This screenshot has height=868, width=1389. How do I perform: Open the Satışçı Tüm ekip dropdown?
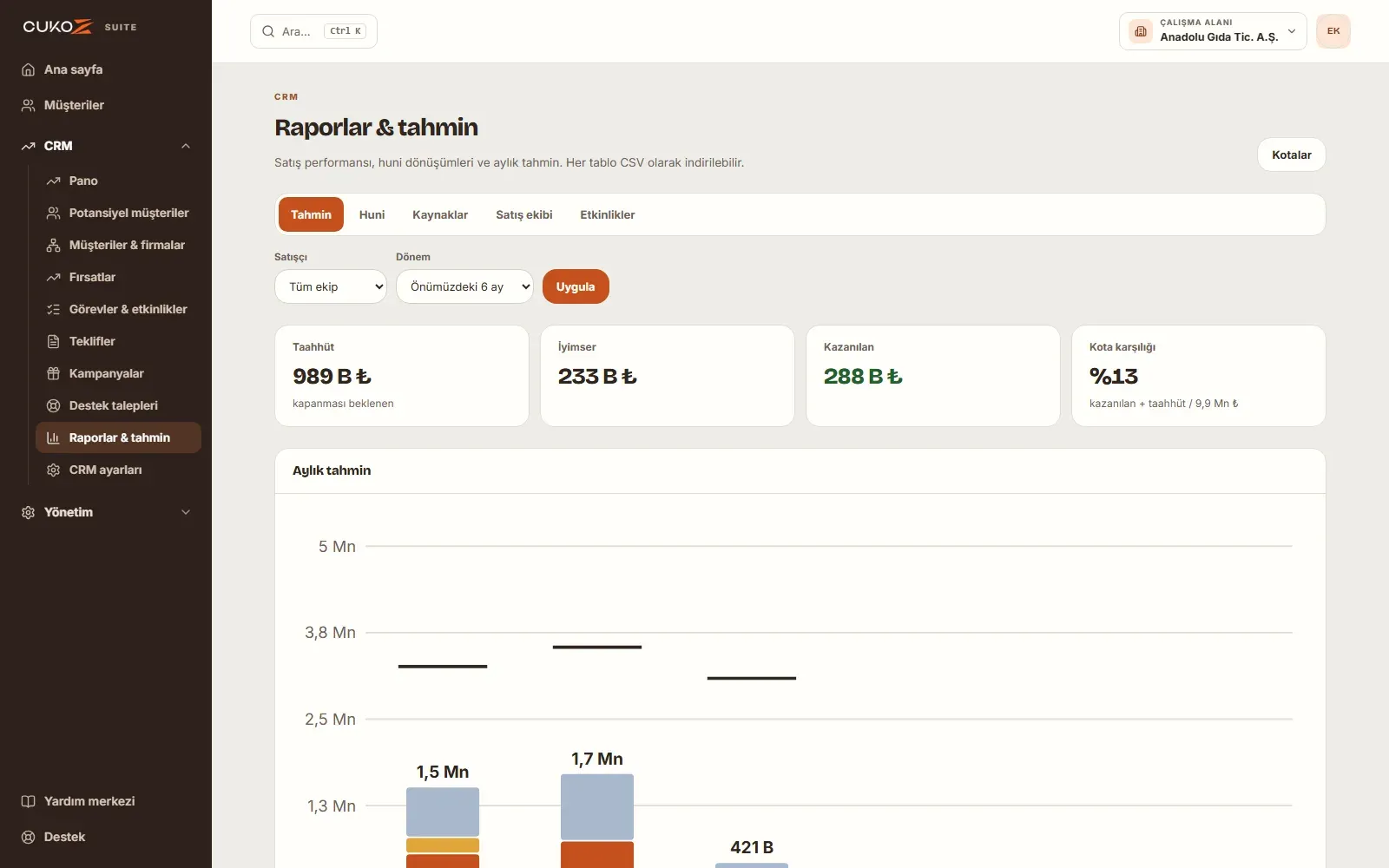coord(331,286)
